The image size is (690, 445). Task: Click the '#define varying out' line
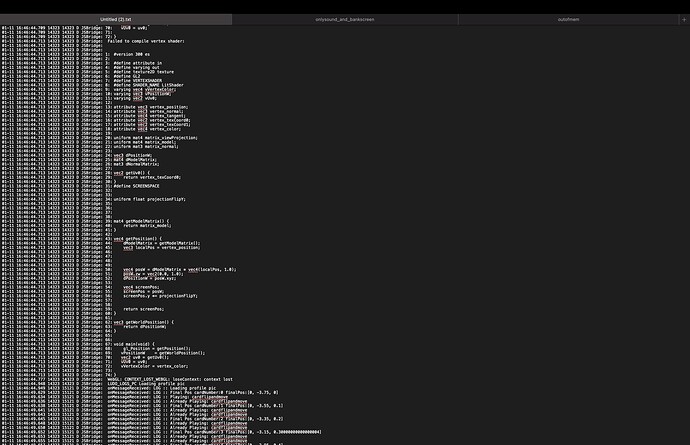click(x=136, y=67)
